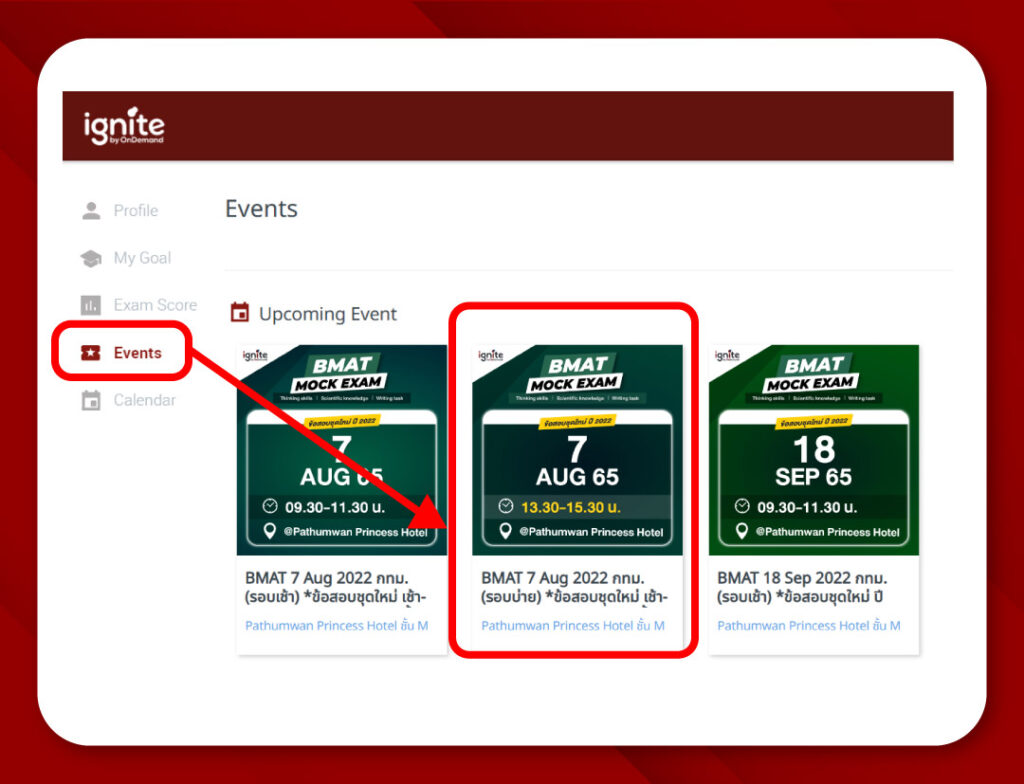The image size is (1024, 784).
Task: Open the 7 Aug 09.30-11.30 BMAT poster
Action: click(x=342, y=450)
